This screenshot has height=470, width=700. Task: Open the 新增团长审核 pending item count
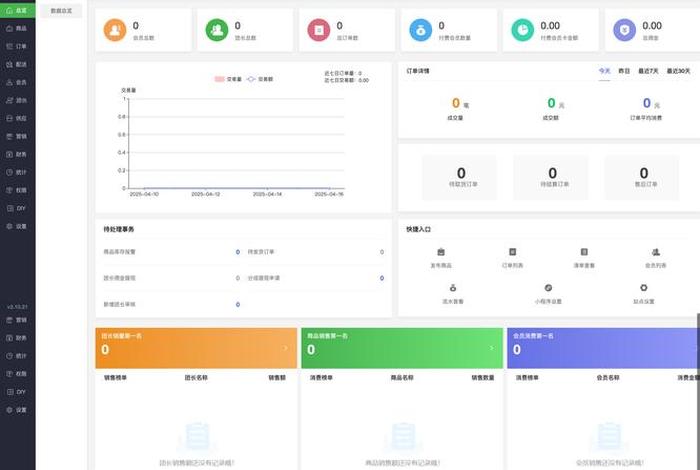coord(238,304)
